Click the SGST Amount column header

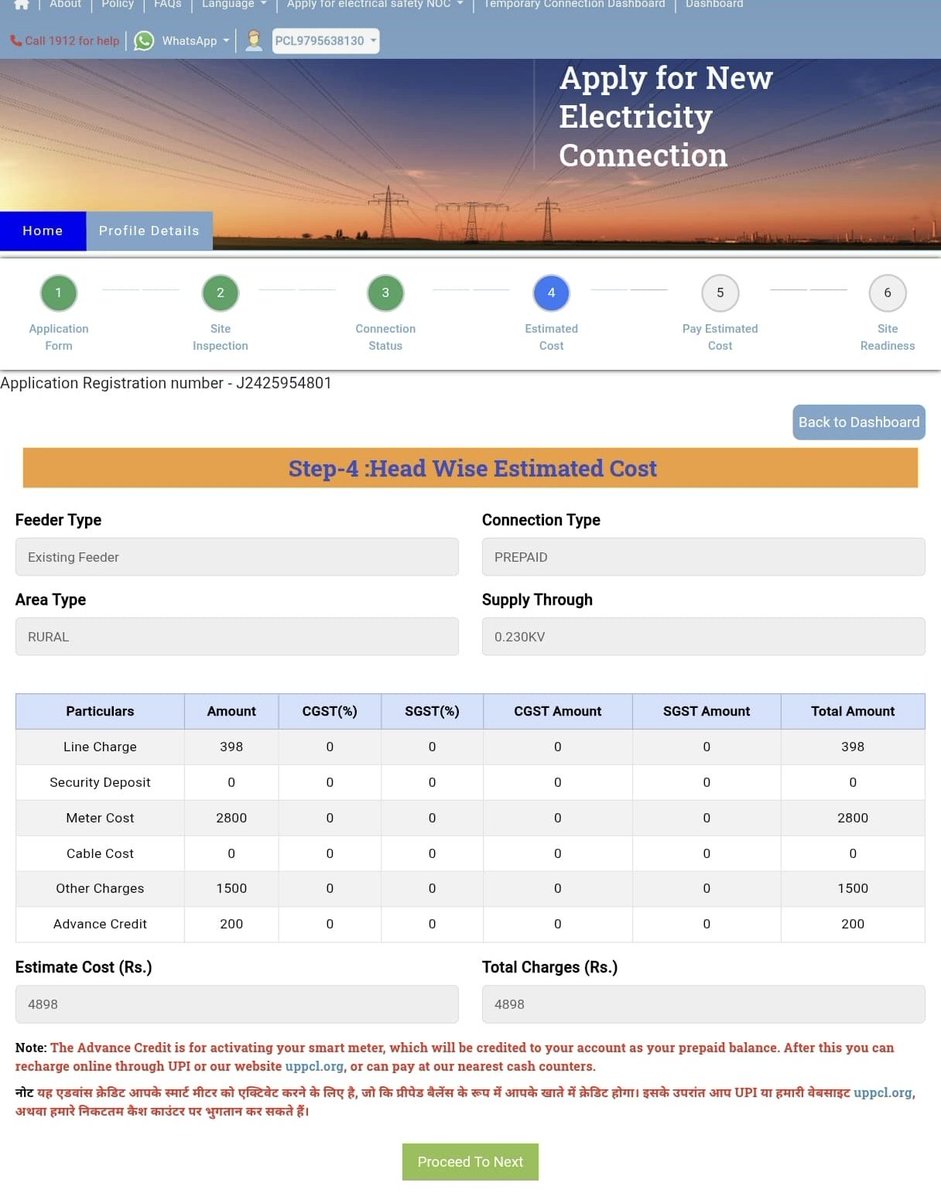[706, 711]
